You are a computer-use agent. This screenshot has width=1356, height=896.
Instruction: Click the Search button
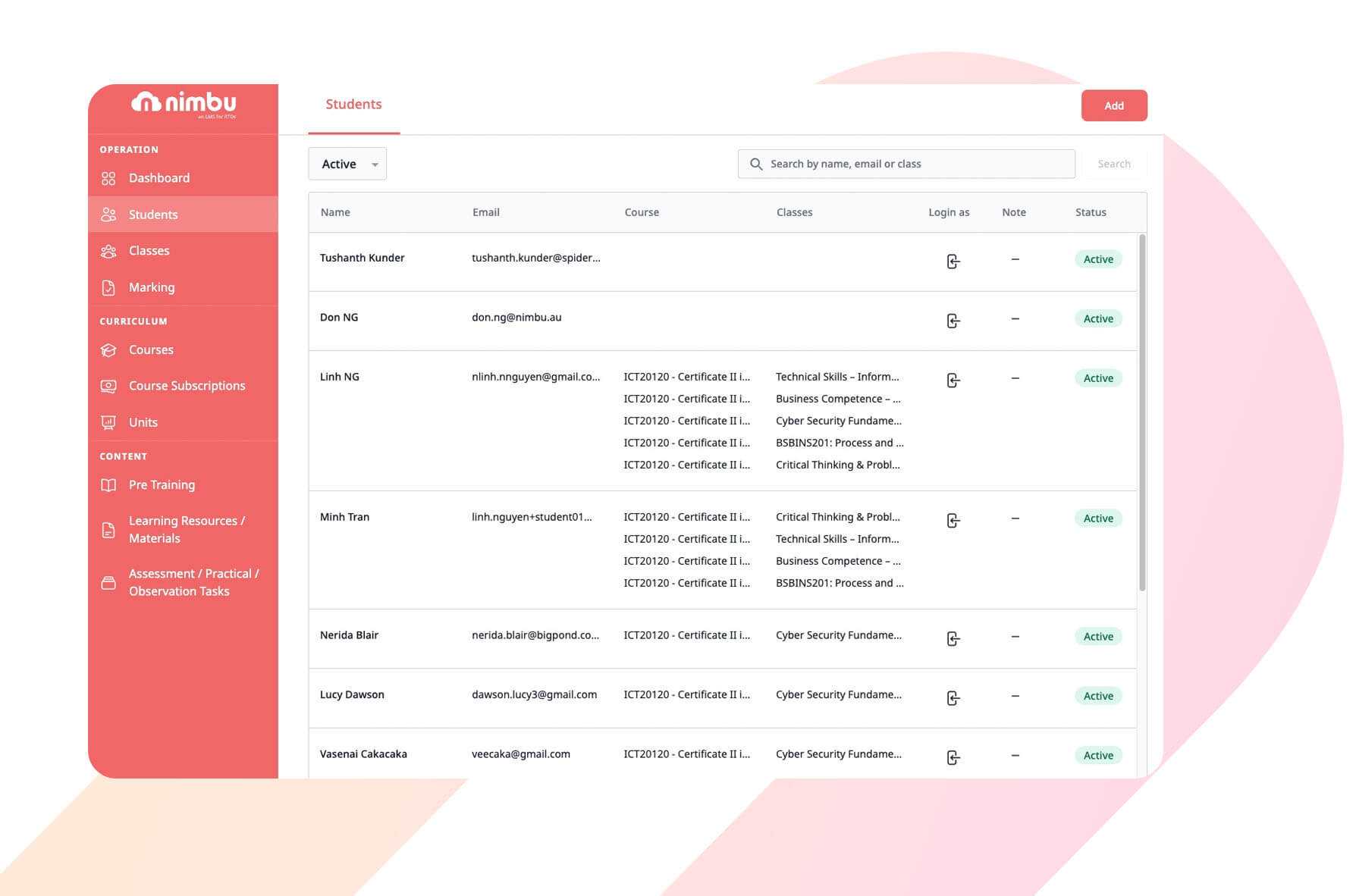tap(1113, 164)
